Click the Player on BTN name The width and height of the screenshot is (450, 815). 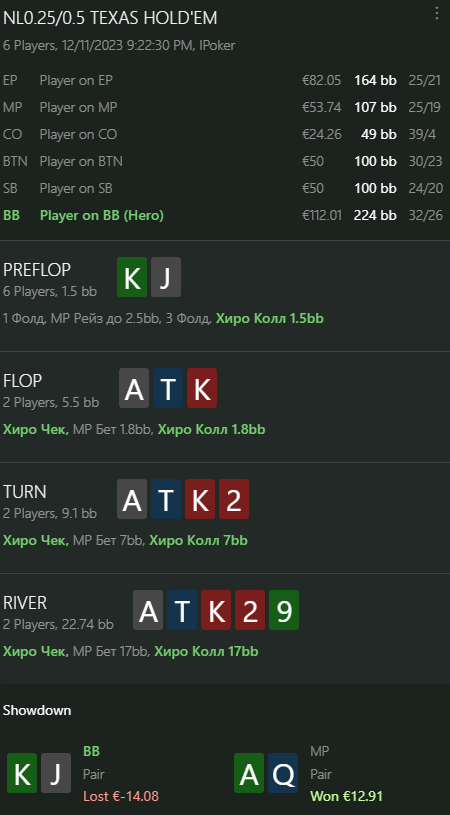click(81, 162)
